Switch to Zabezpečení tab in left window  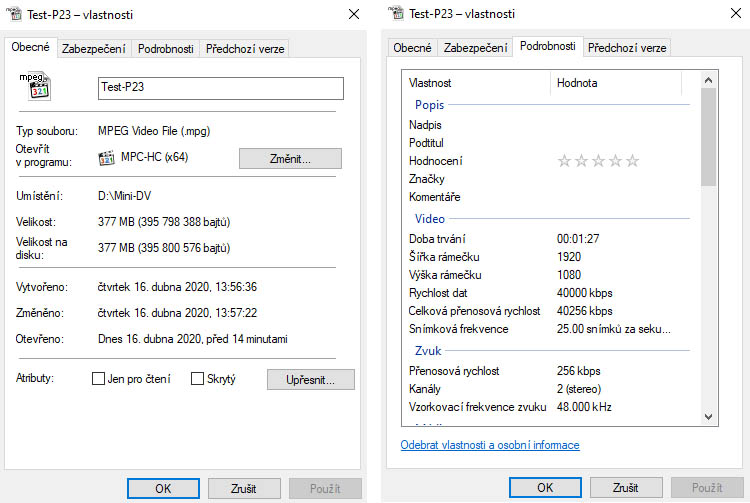pos(94,48)
